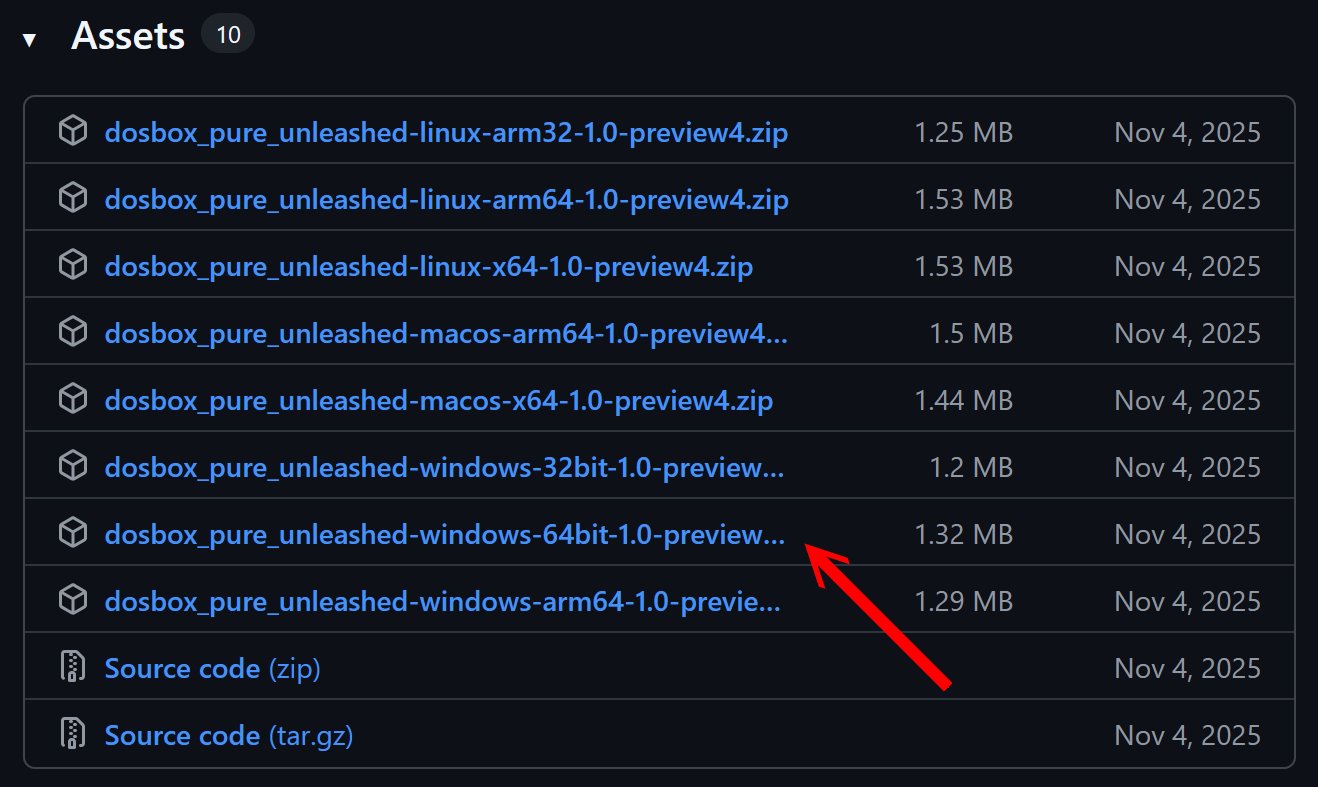Click the package icon beside windows-64bit asset
Screen dimensions: 1318x787
click(72, 533)
